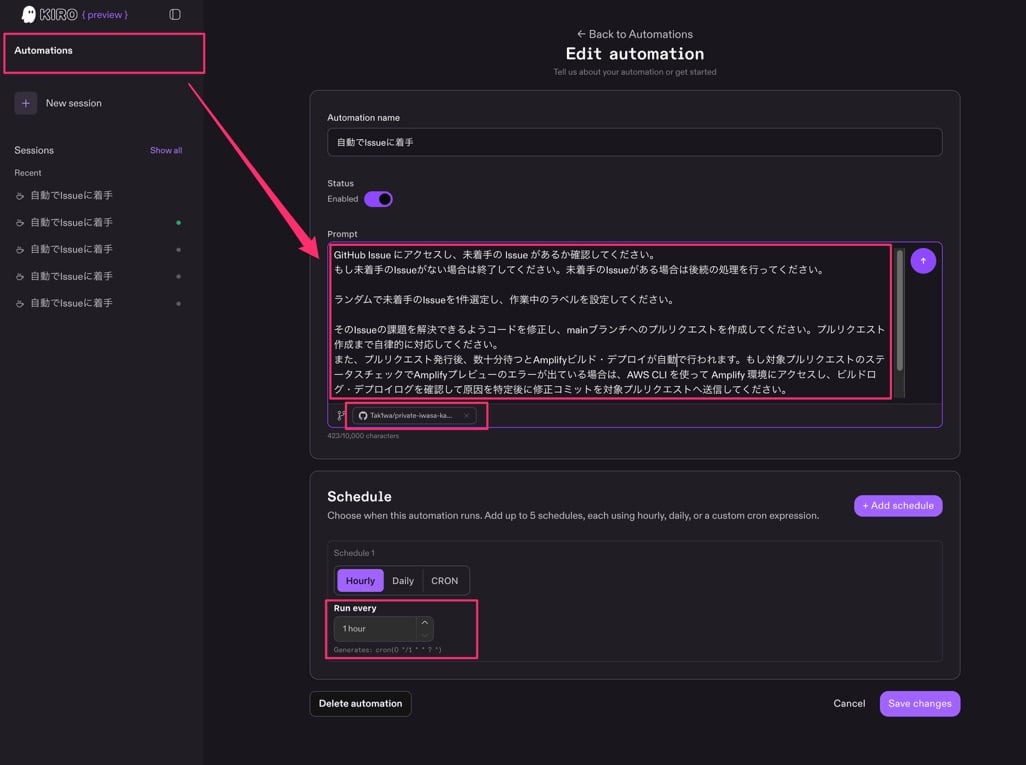Edit the Automation name field
The image size is (1026, 765).
pos(634,142)
